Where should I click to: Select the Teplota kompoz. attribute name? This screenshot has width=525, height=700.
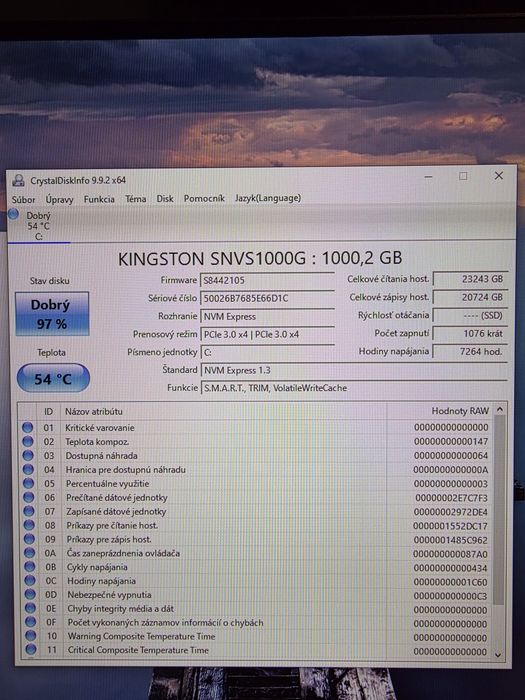coord(97,442)
